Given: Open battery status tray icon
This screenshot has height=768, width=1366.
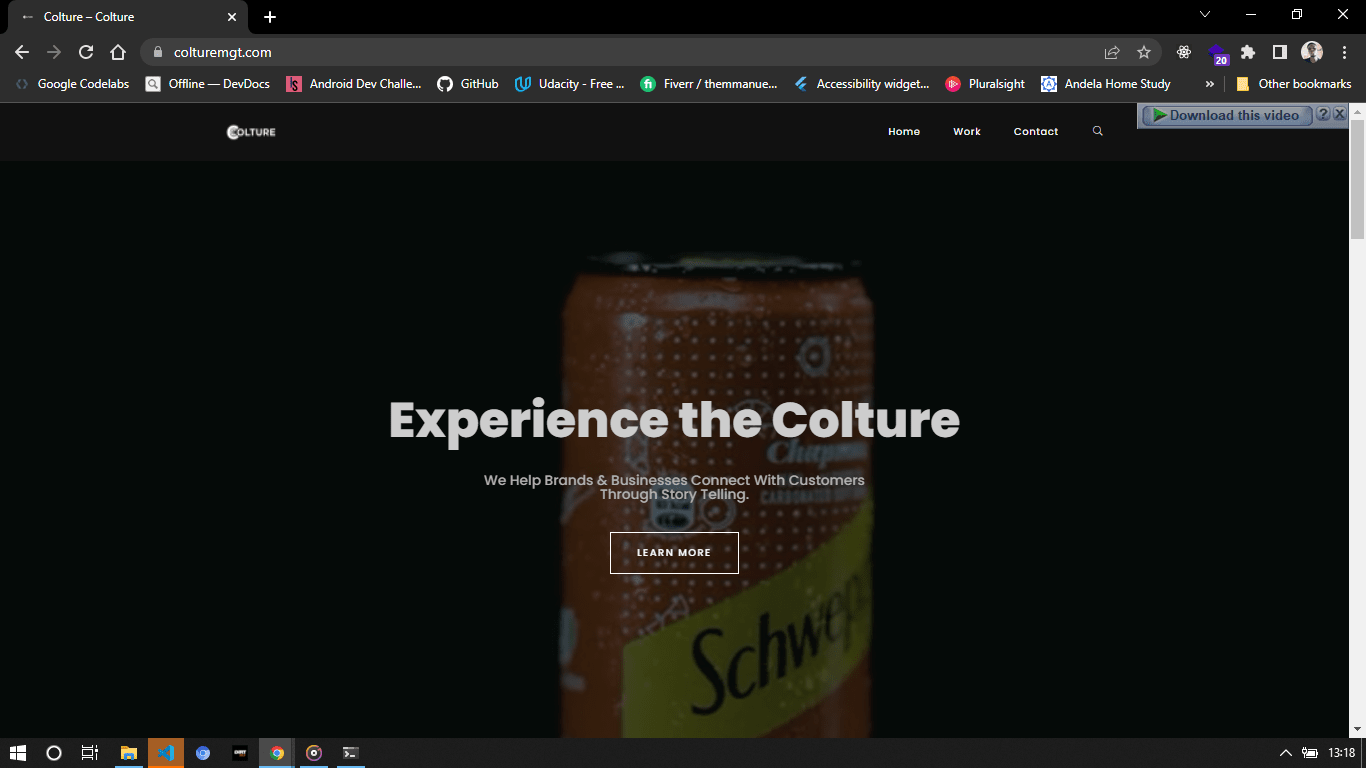Looking at the screenshot, I should (x=1310, y=753).
